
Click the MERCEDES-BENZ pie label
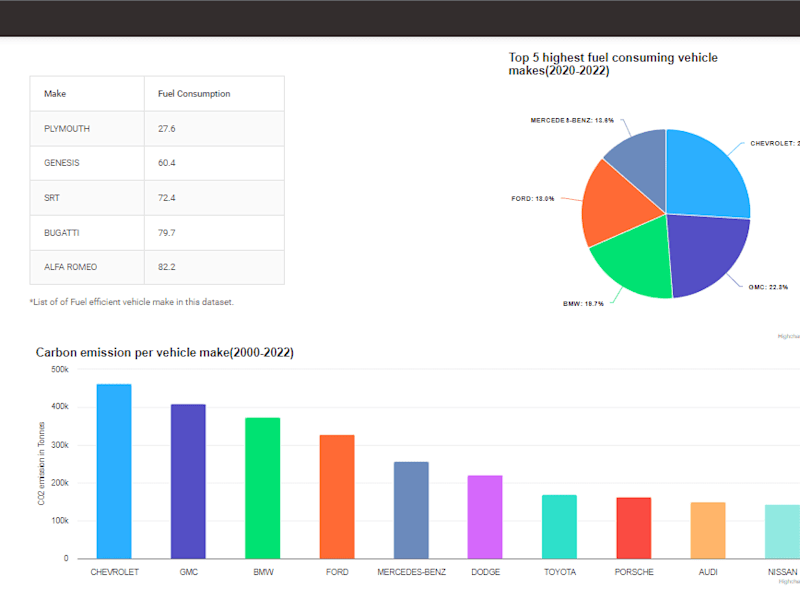572,120
